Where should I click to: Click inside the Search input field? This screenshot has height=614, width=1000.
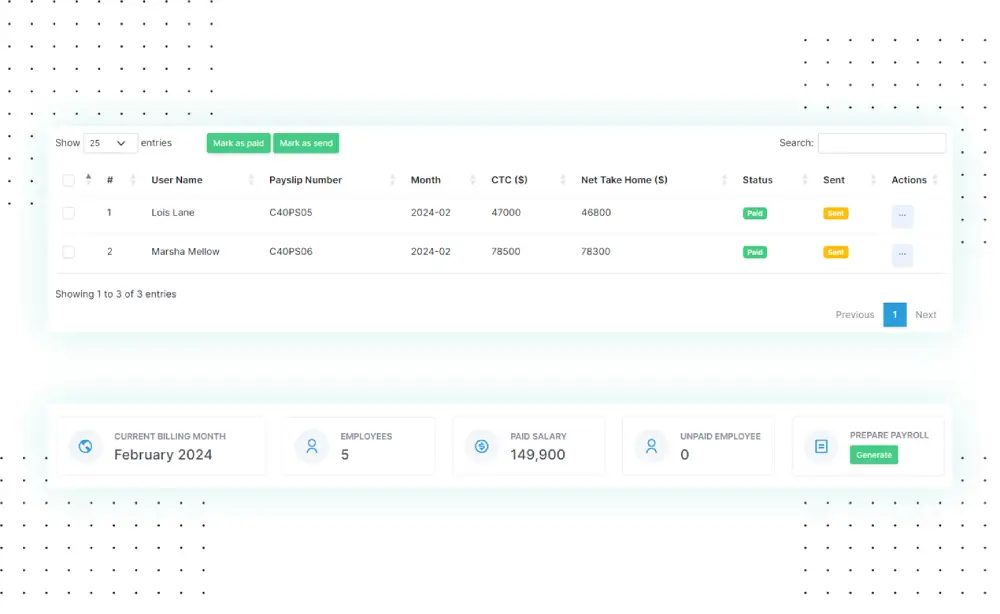click(x=882, y=143)
